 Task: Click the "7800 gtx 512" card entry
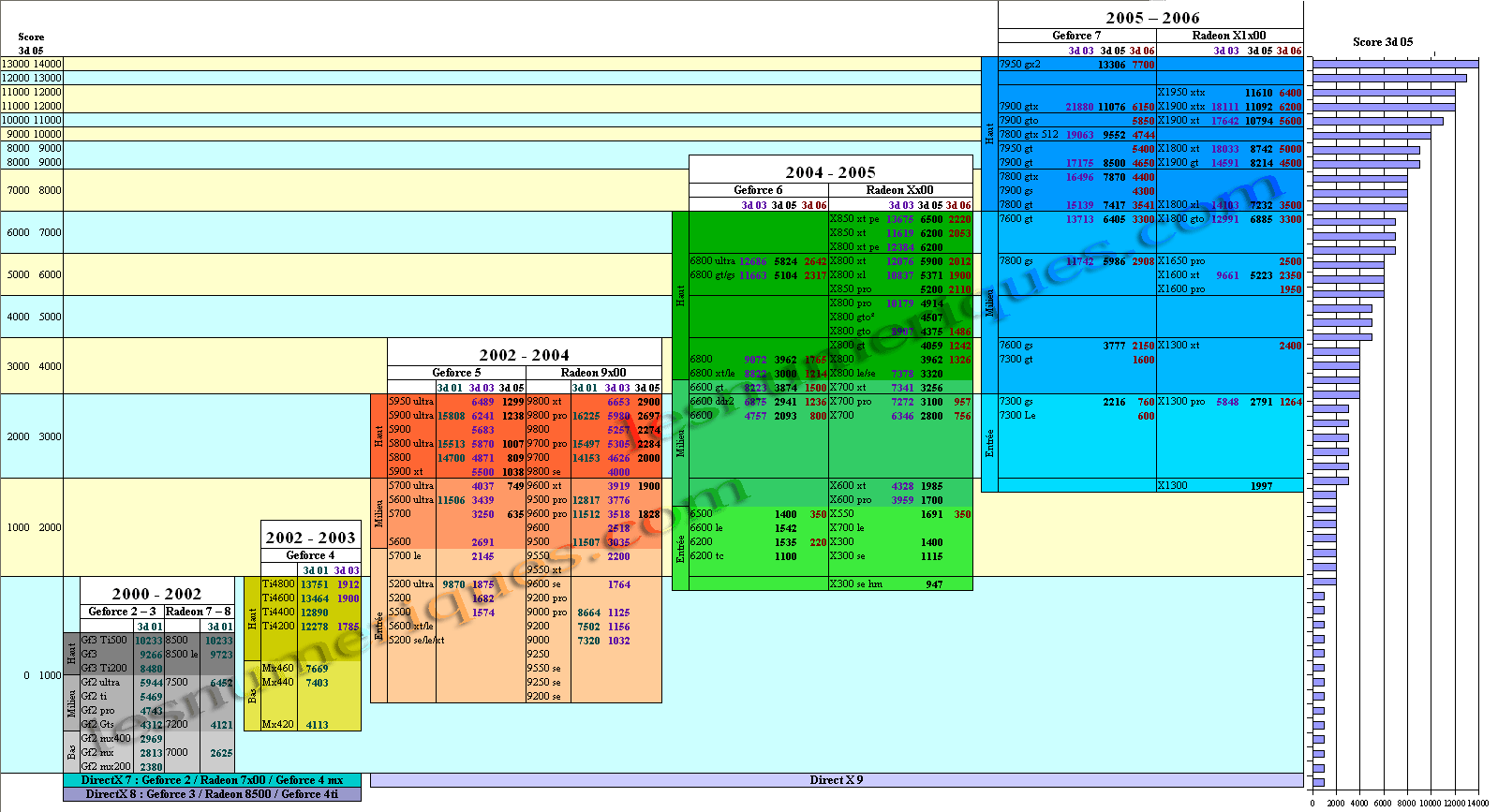1028,135
